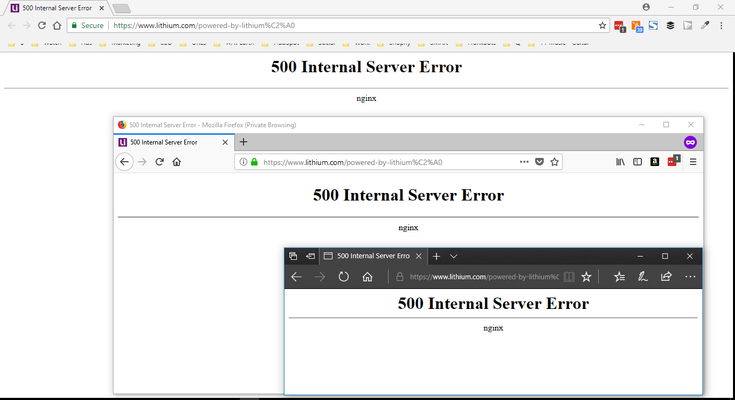Open the eyedropper color picker extension in Chrome
Screen dimensions: 735x400
(705, 25)
